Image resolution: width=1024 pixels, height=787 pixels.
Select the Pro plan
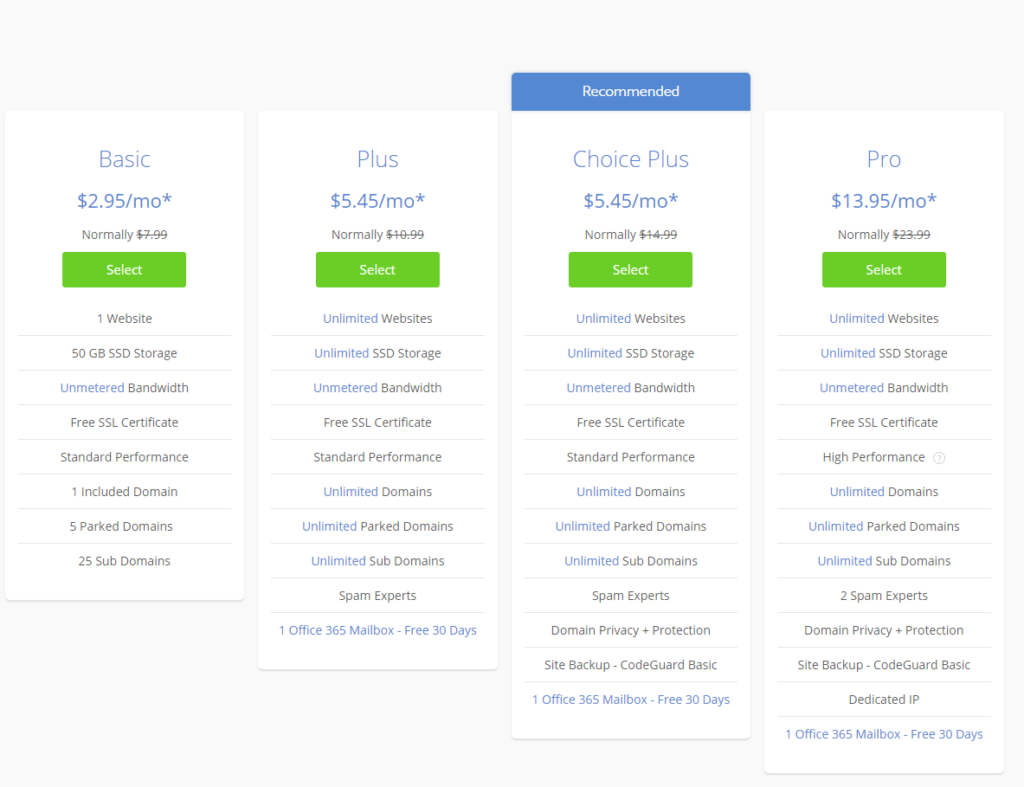(x=884, y=270)
